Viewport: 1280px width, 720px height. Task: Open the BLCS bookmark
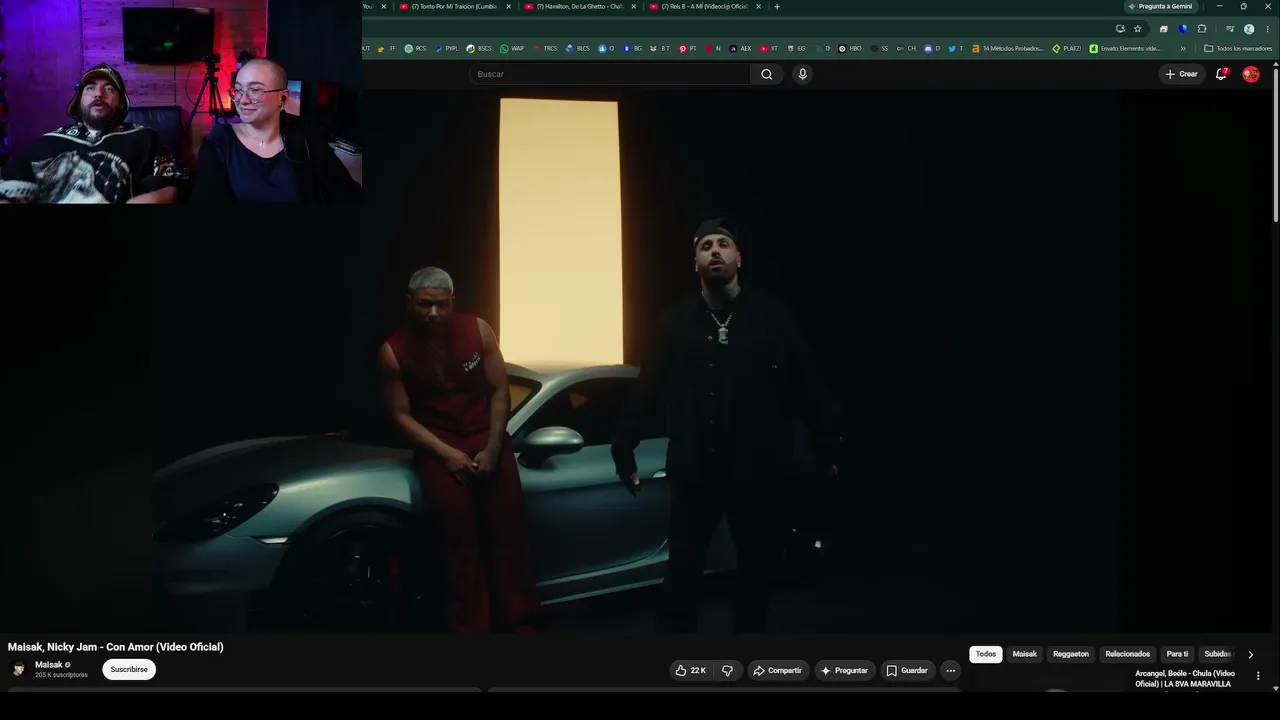pyautogui.click(x=578, y=48)
